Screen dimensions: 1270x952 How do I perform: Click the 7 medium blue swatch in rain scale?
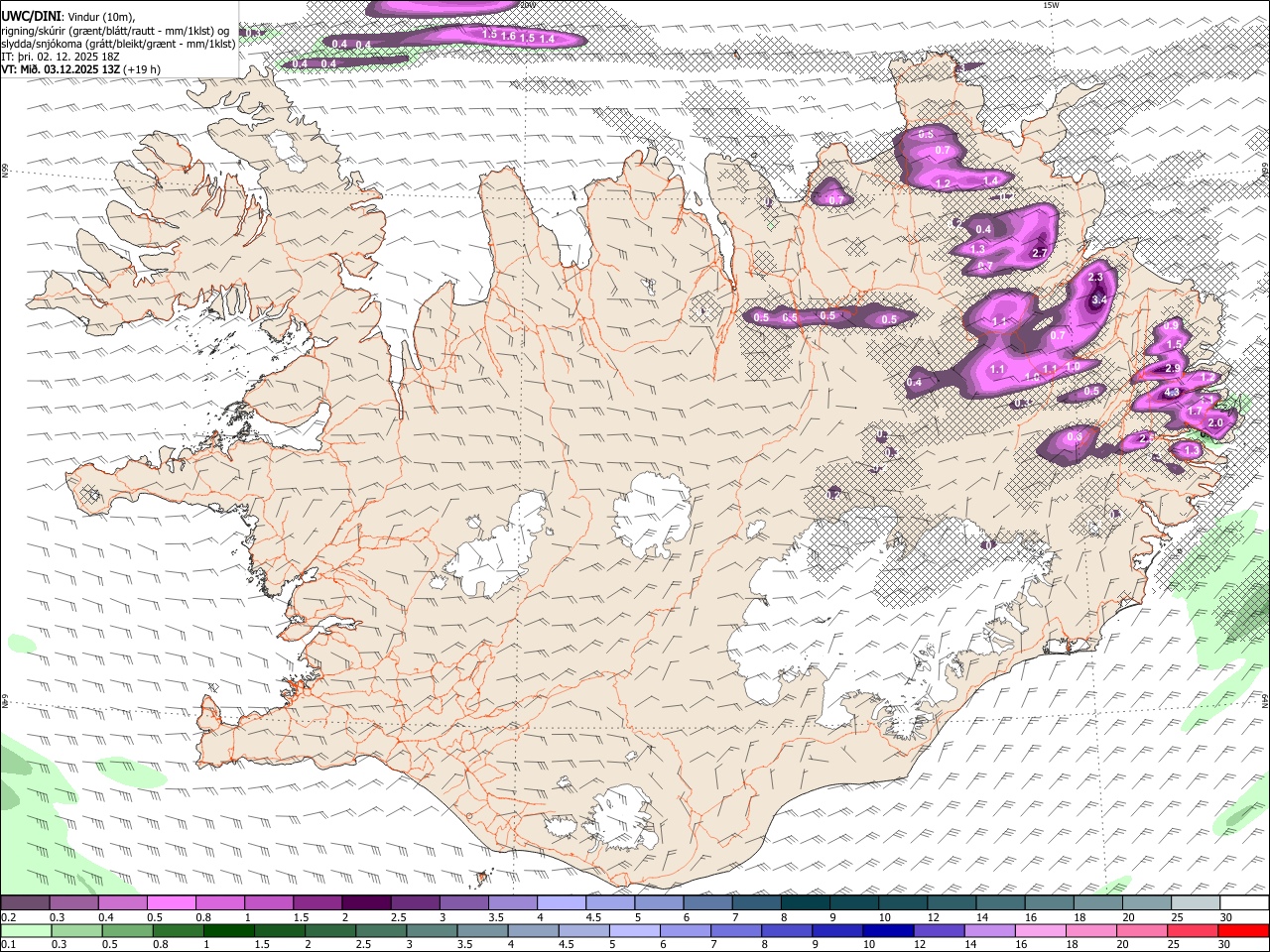click(735, 930)
